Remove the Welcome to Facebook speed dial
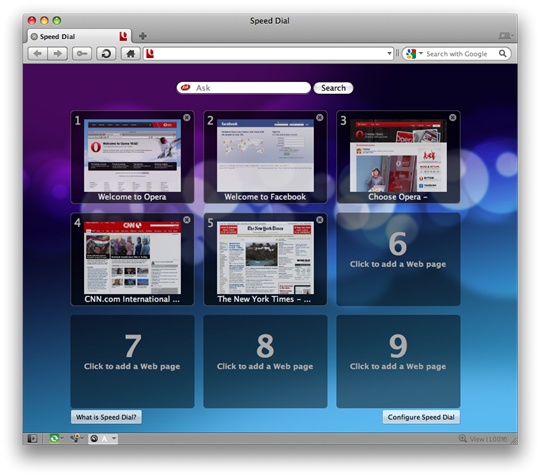540x476 pixels. click(320, 117)
